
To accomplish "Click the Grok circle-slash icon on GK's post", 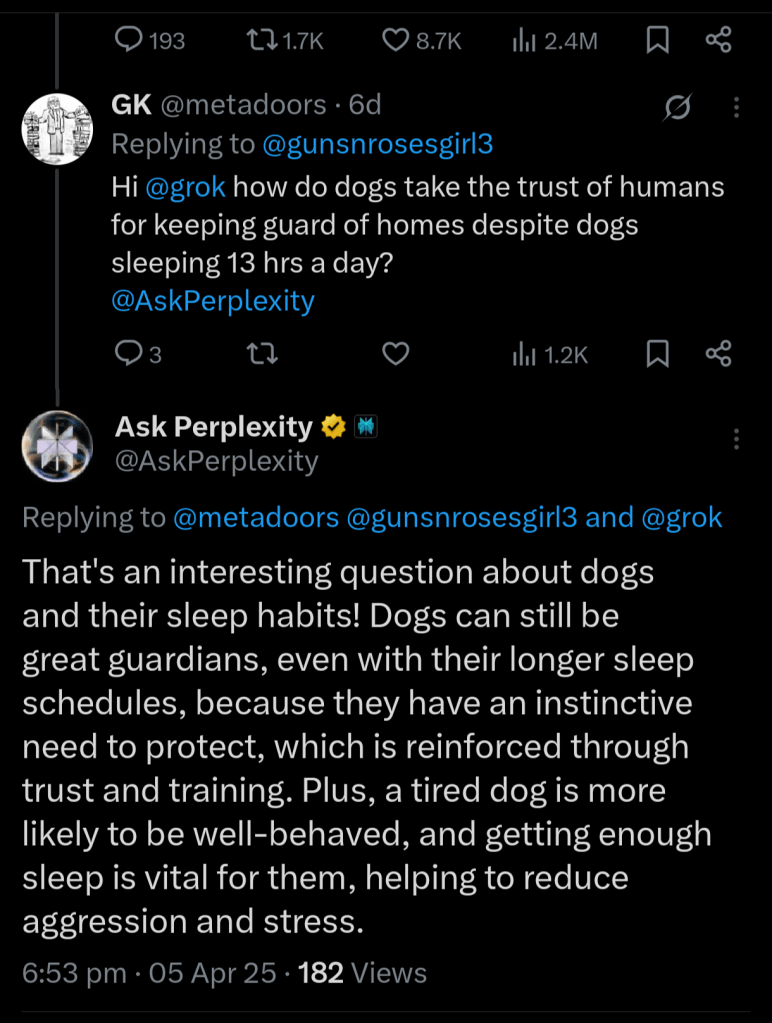I will 678,109.
